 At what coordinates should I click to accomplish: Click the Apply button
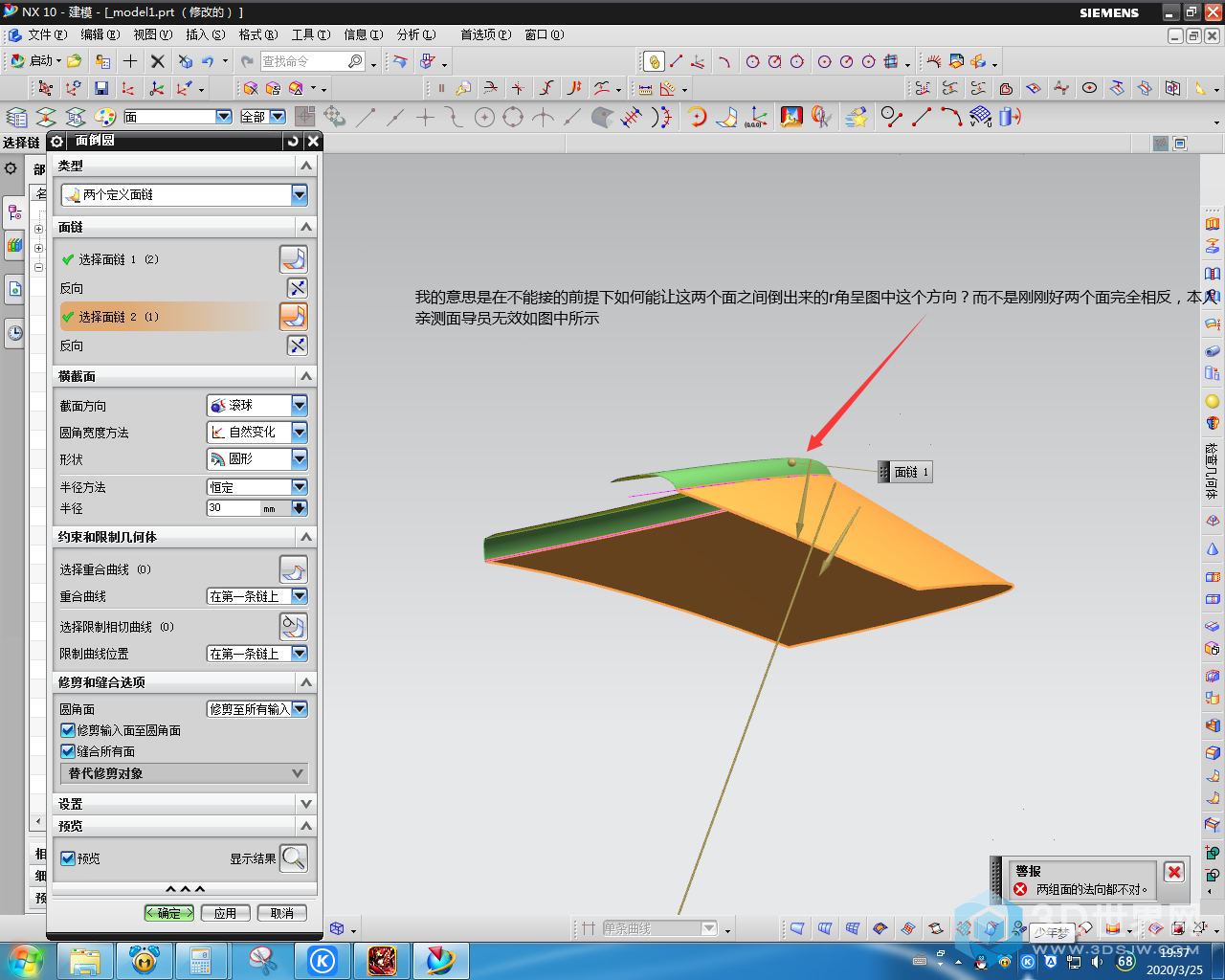225,913
